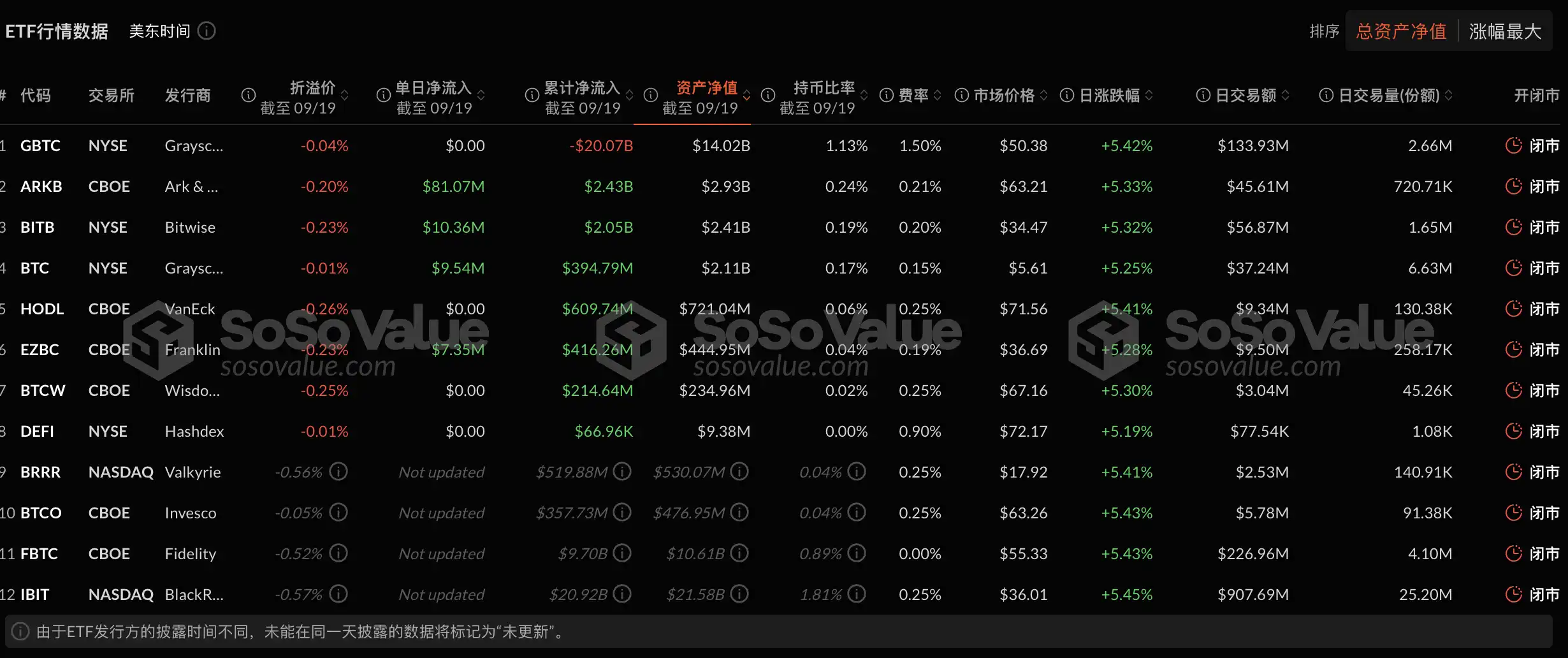
Task: Click info icon in the bottom disclosure notice
Action: (x=20, y=632)
